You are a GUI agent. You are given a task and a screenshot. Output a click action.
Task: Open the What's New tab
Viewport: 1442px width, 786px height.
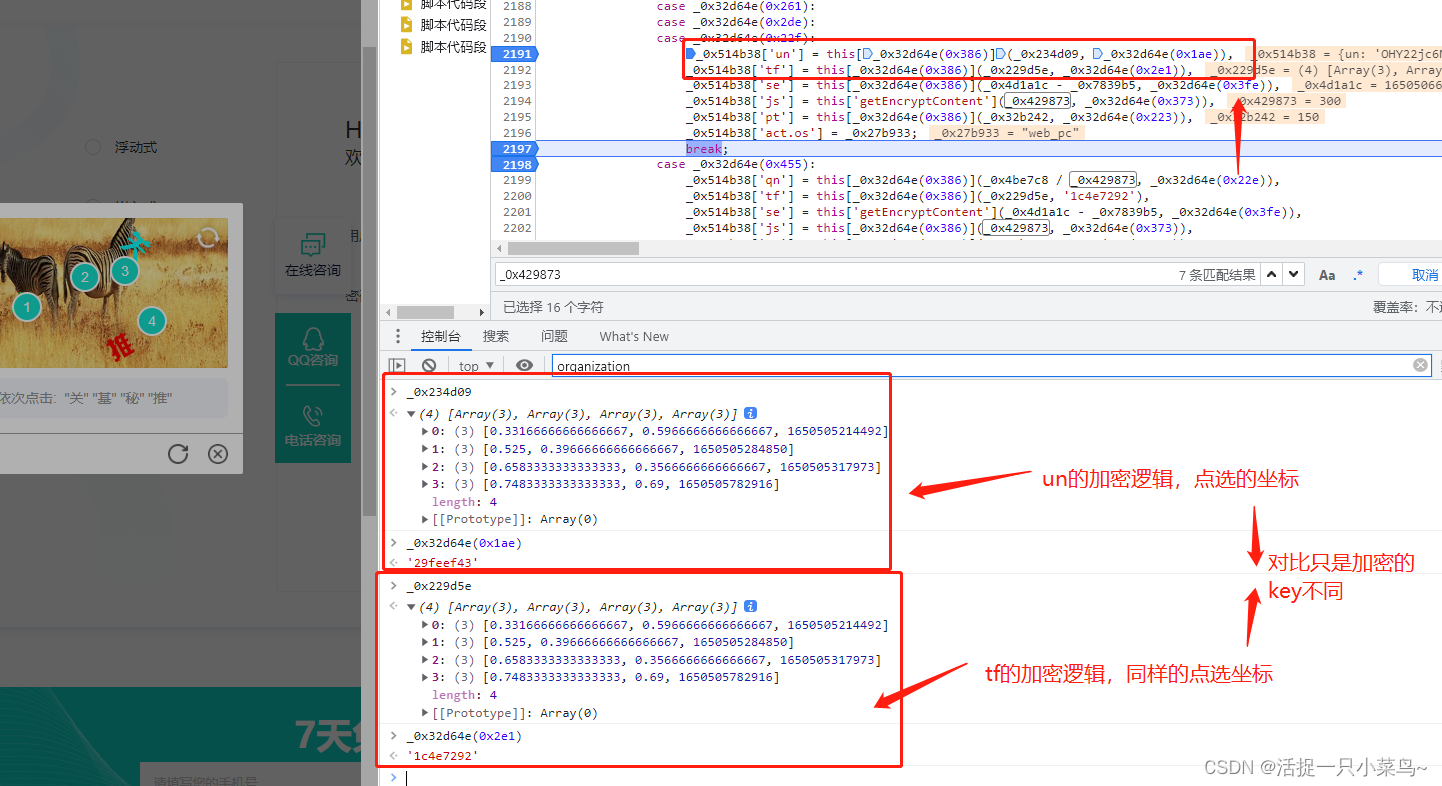pyautogui.click(x=634, y=336)
